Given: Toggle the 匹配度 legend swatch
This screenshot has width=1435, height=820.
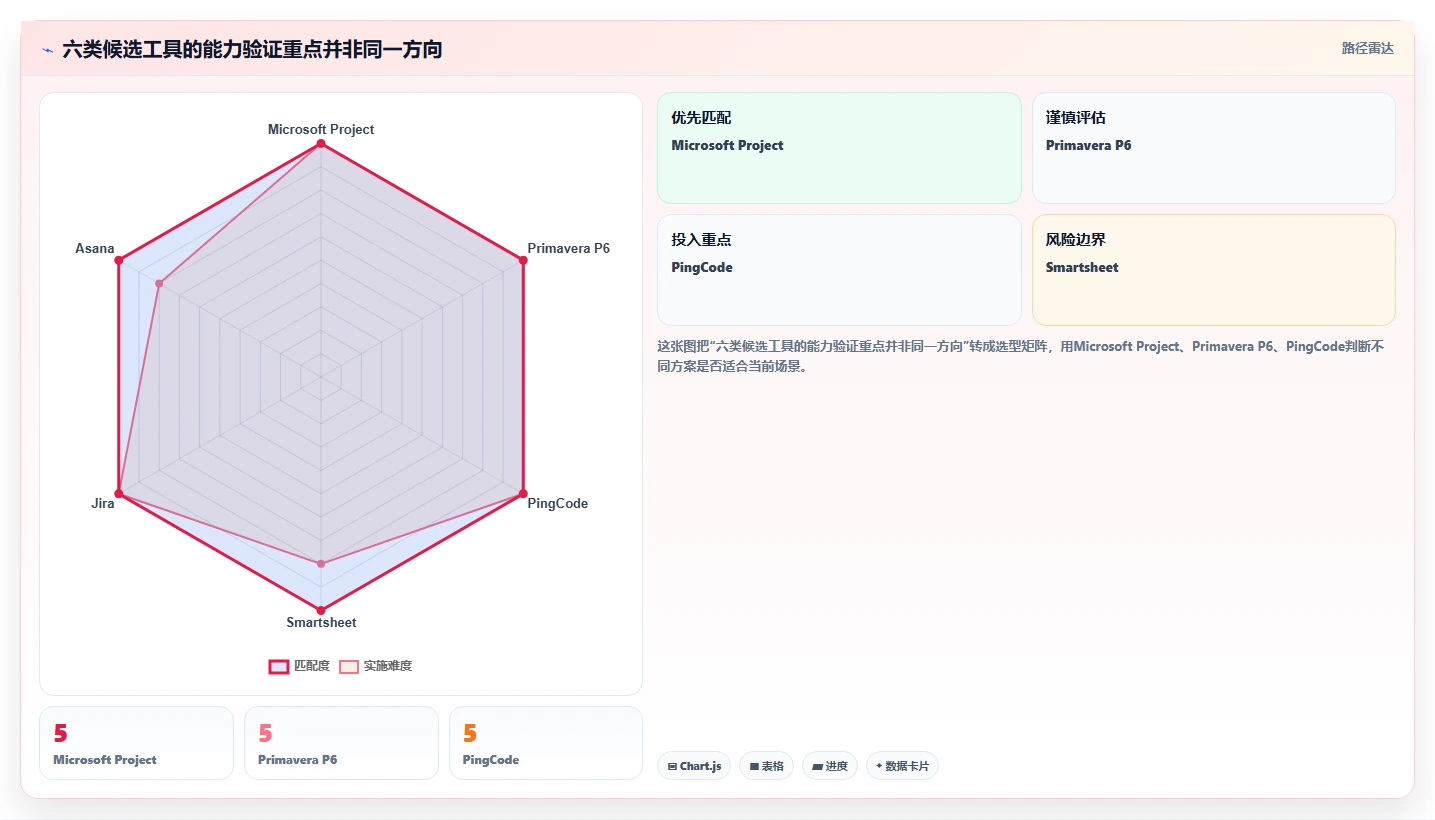Looking at the screenshot, I should pyautogui.click(x=278, y=666).
